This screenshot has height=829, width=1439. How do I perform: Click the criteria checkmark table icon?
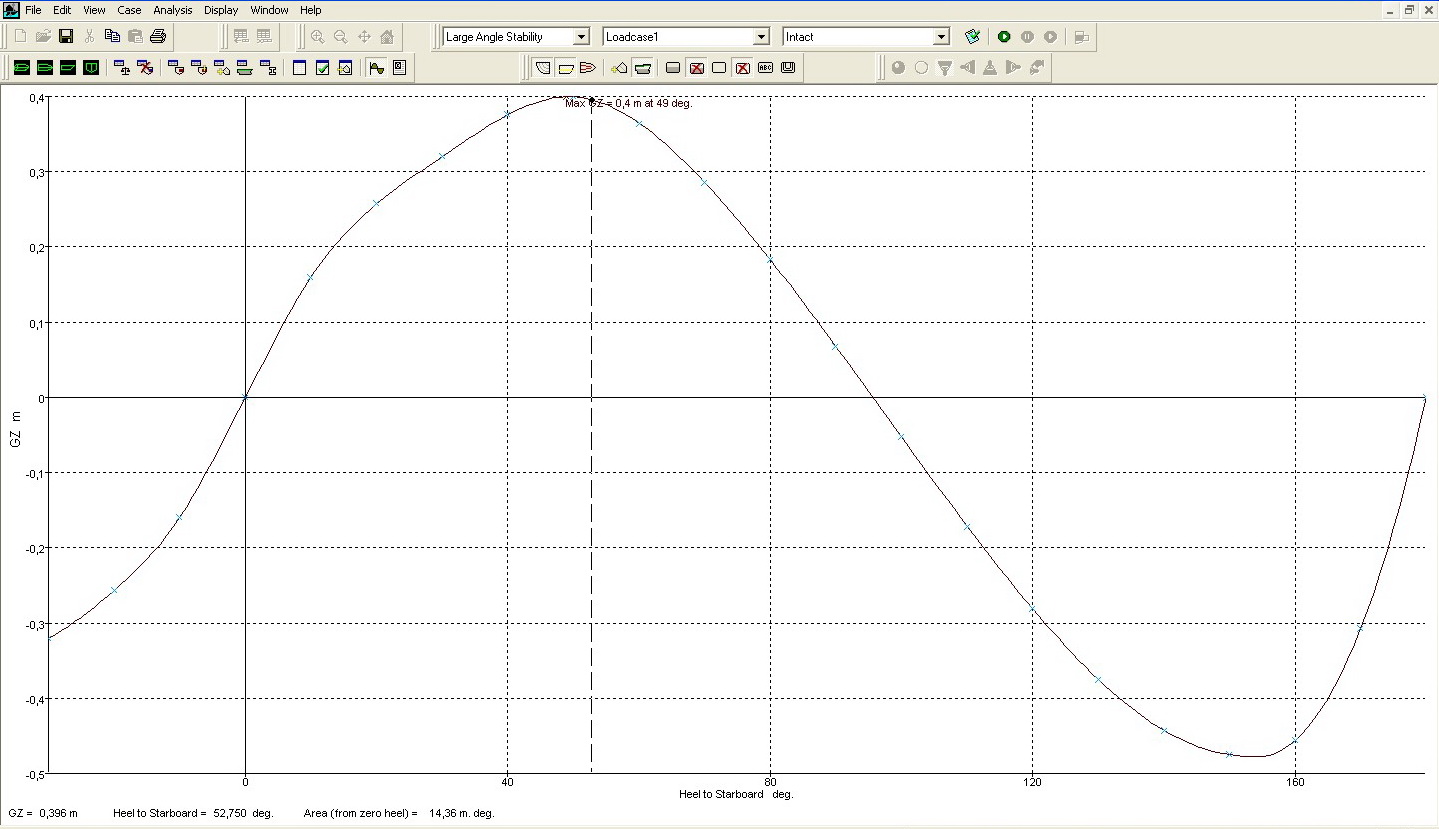(322, 68)
